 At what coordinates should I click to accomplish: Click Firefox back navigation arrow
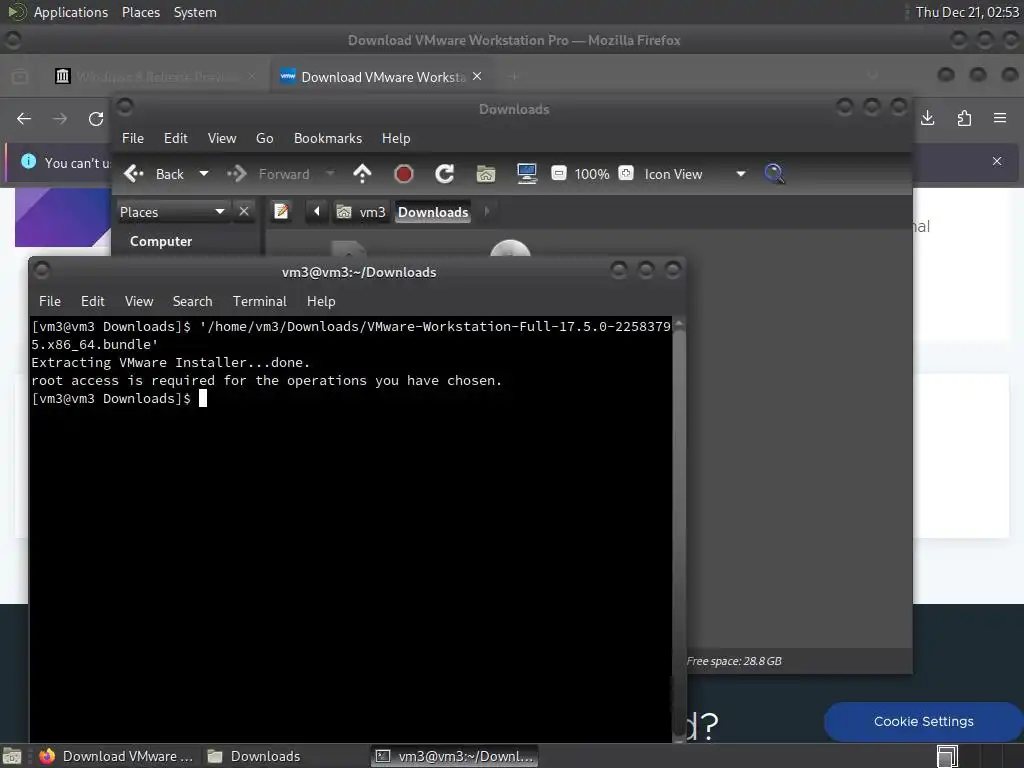[24, 118]
